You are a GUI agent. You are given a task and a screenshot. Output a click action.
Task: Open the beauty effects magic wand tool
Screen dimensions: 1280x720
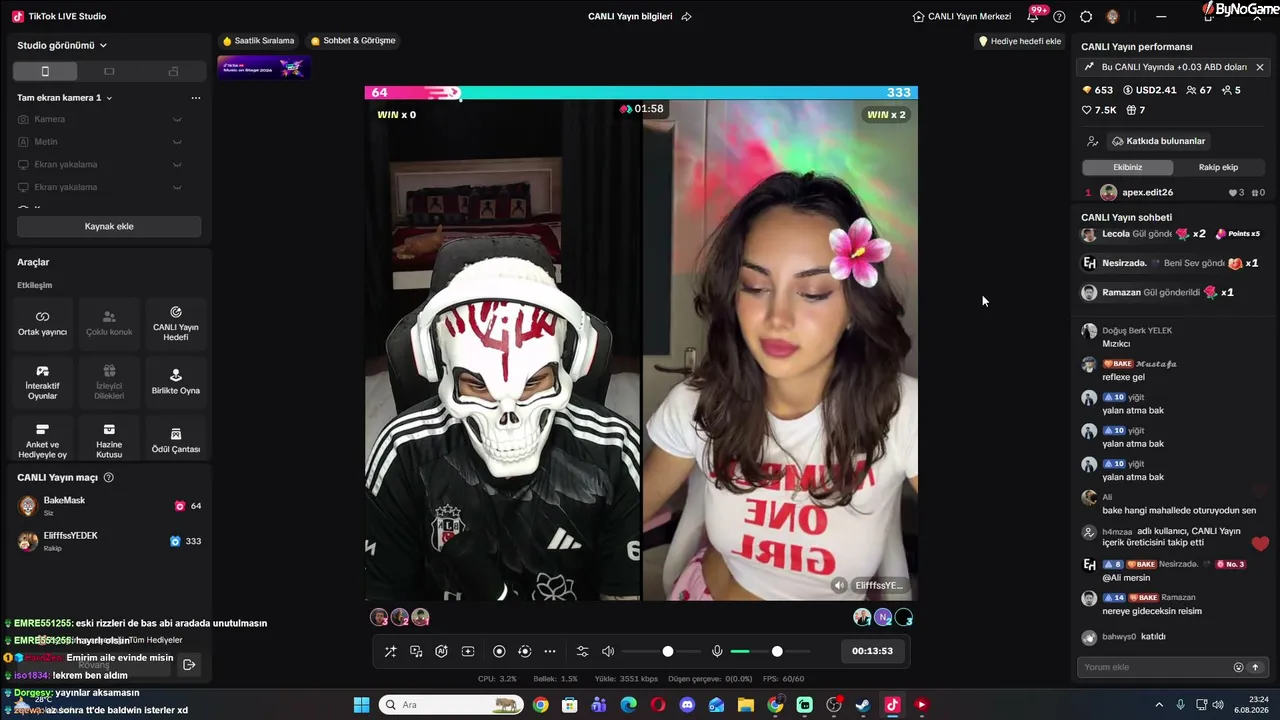pos(390,651)
